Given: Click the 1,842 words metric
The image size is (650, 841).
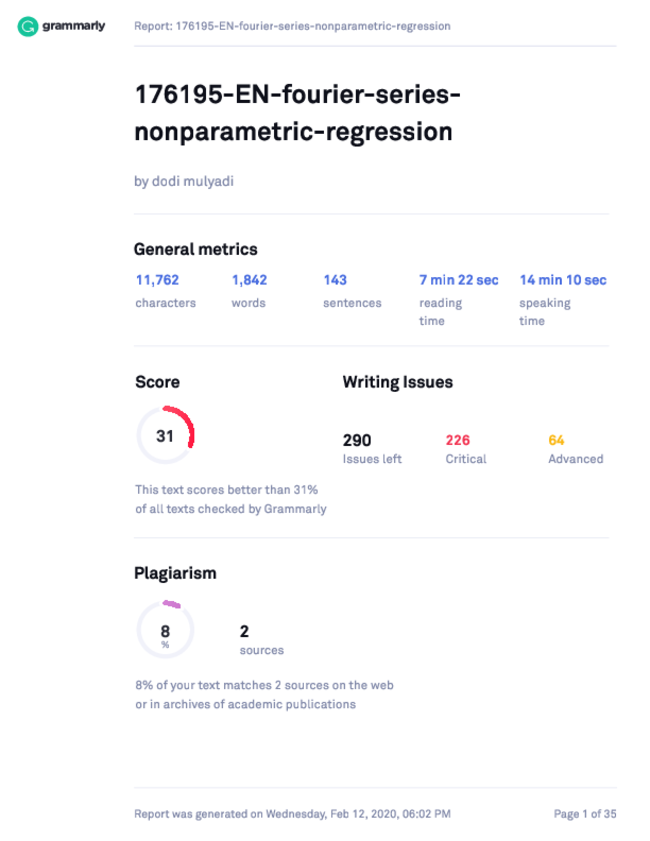Looking at the screenshot, I should pos(249,291).
